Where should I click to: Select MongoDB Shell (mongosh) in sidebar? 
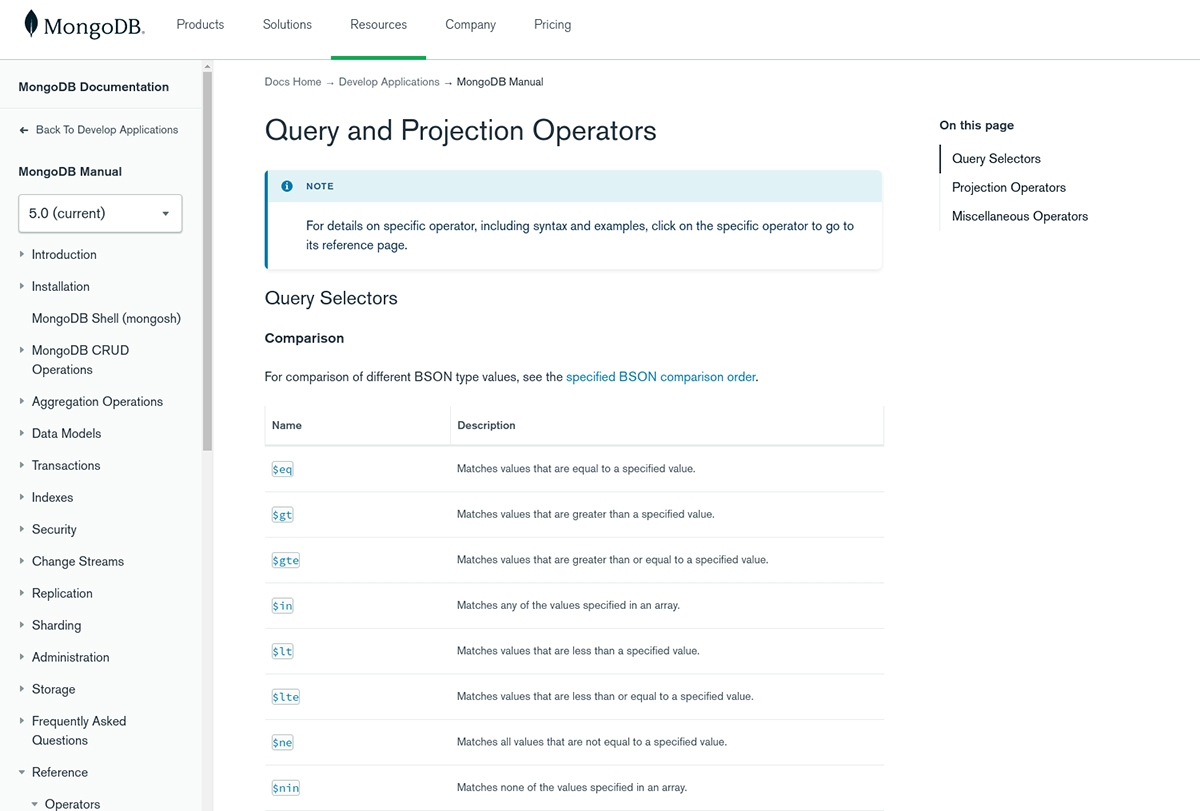(106, 319)
